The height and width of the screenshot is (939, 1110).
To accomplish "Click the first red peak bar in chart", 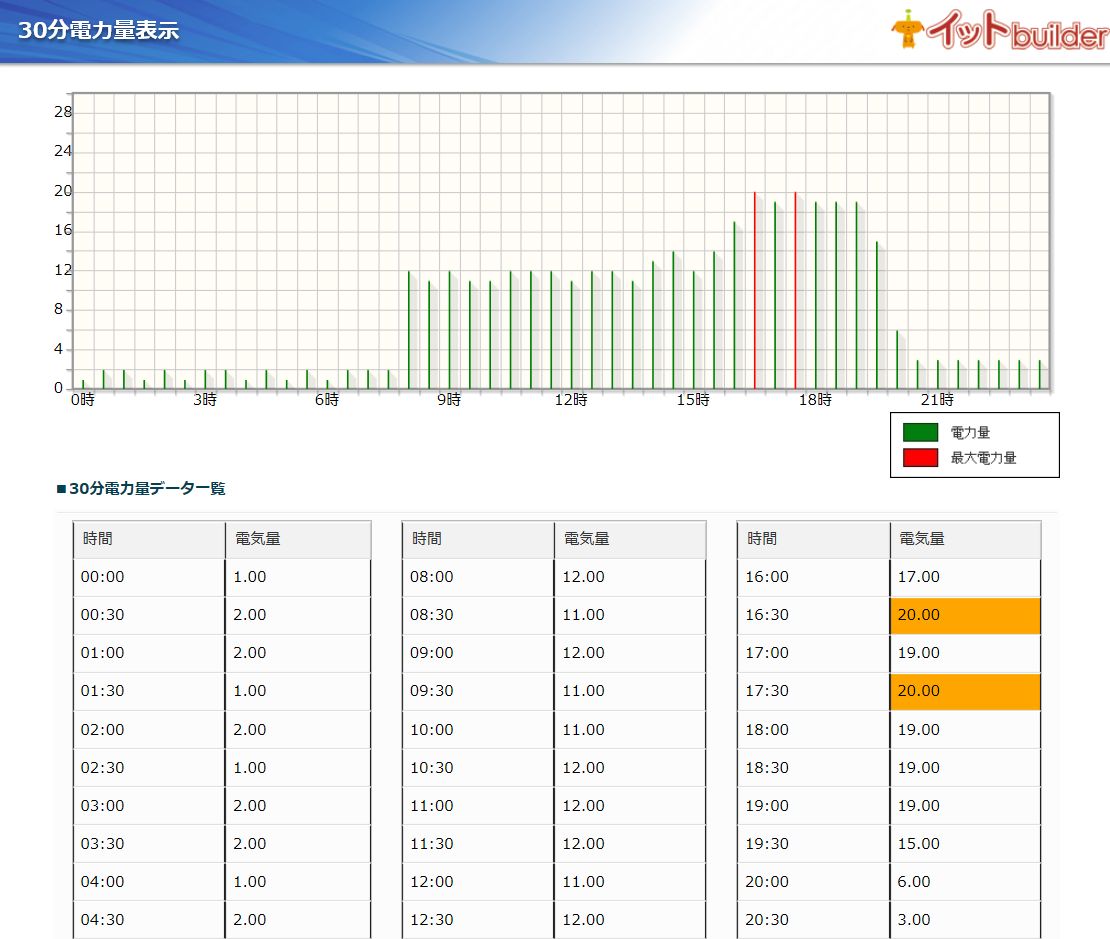I will click(x=755, y=290).
